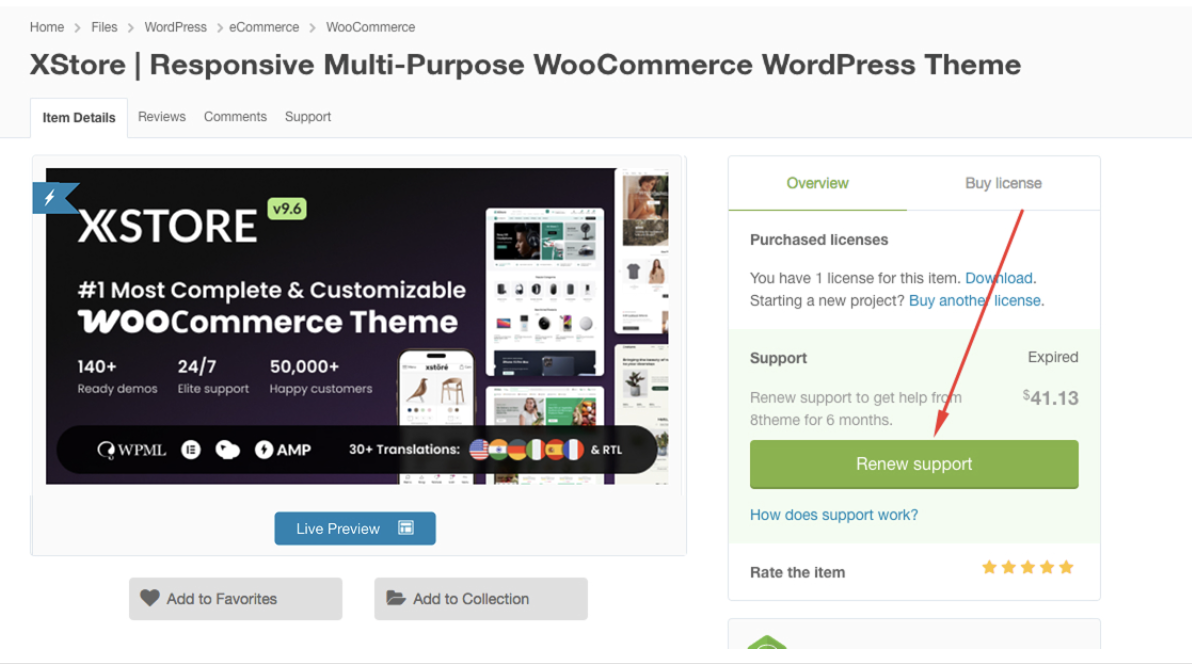Select the Overview tab in sidebar

[817, 183]
